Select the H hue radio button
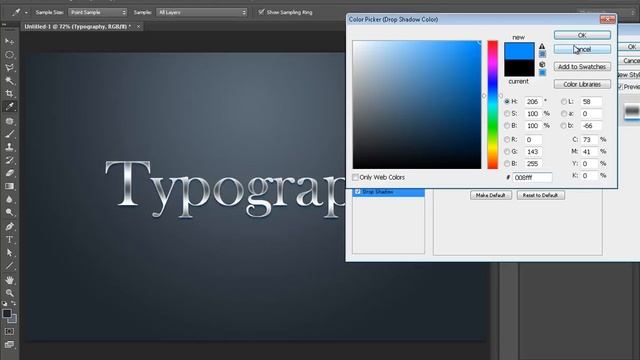Screen dimensions: 640x360 pyautogui.click(x=507, y=101)
